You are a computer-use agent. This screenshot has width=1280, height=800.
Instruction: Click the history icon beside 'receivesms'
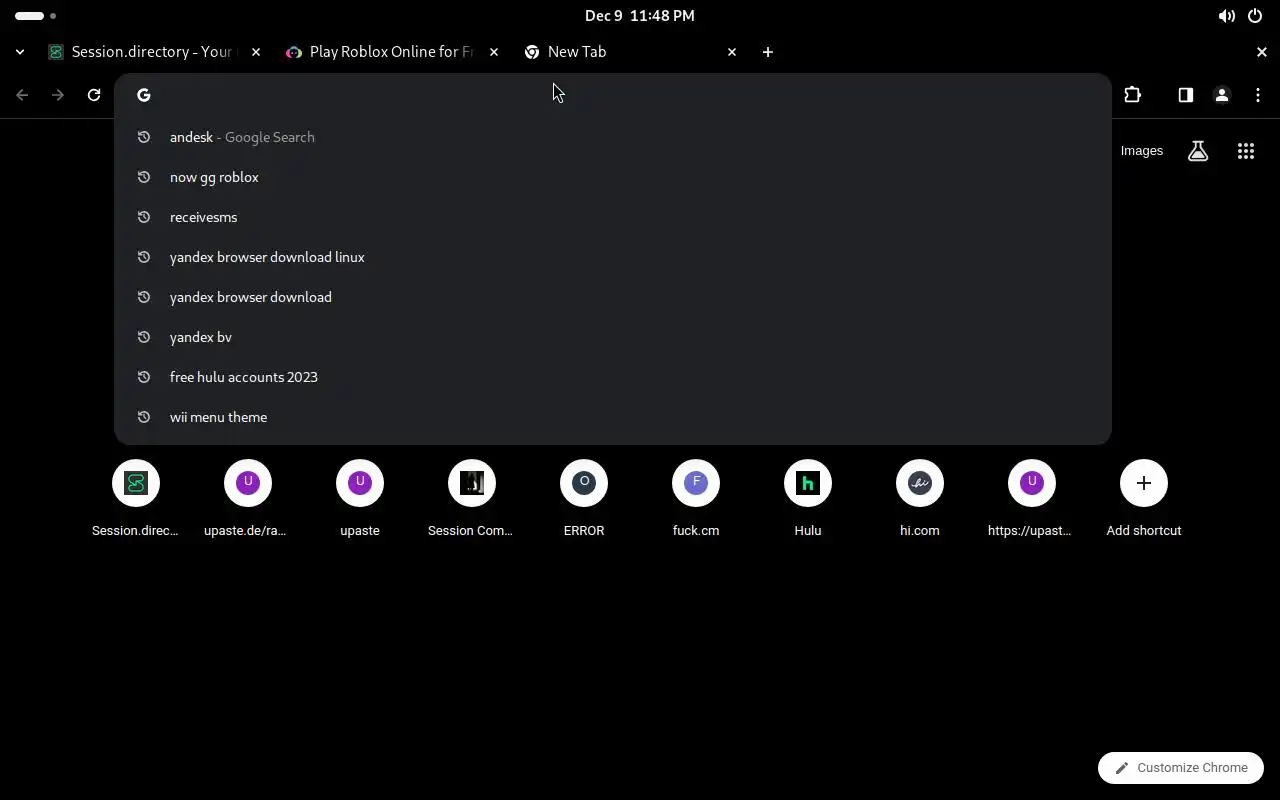click(144, 217)
